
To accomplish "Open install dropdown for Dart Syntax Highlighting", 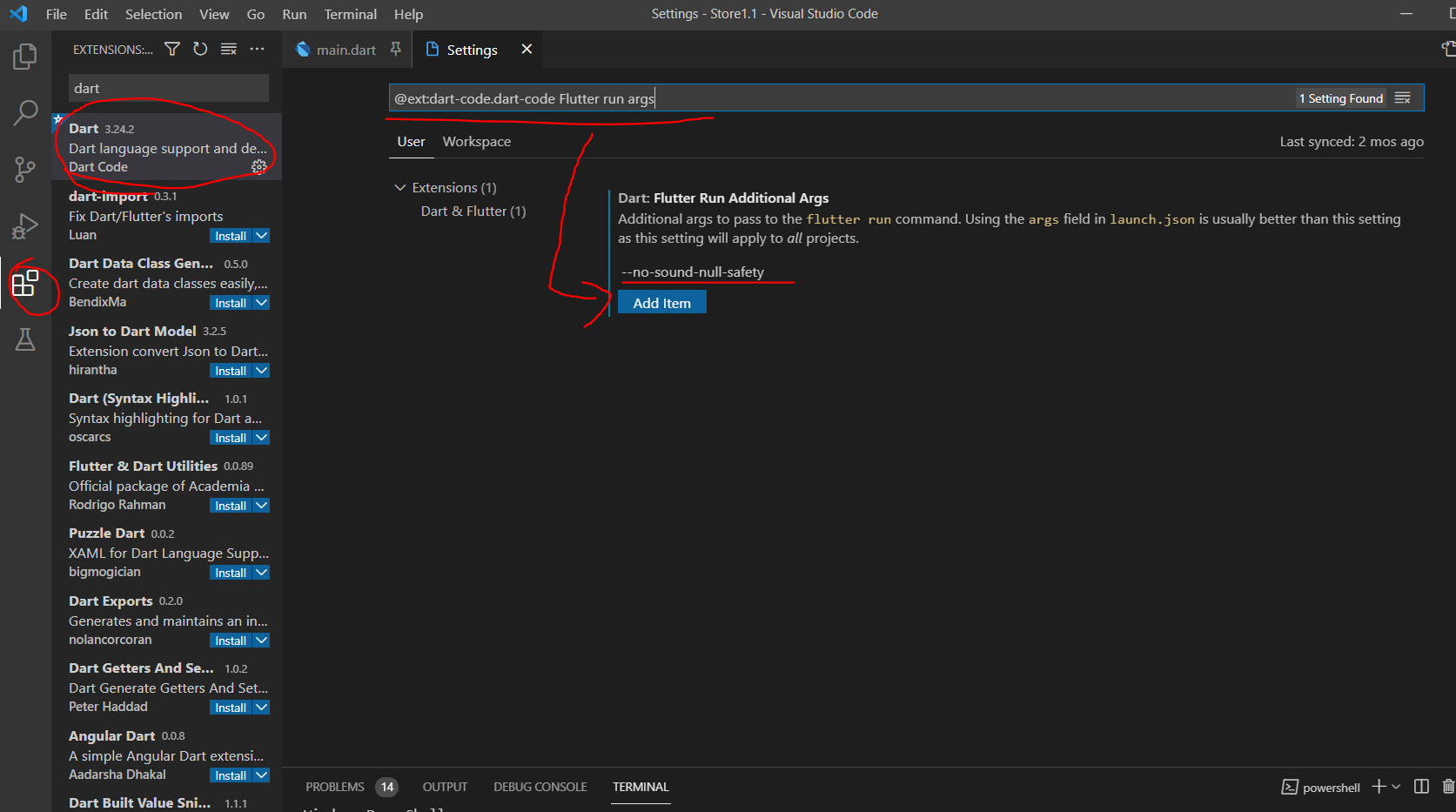I will [261, 438].
